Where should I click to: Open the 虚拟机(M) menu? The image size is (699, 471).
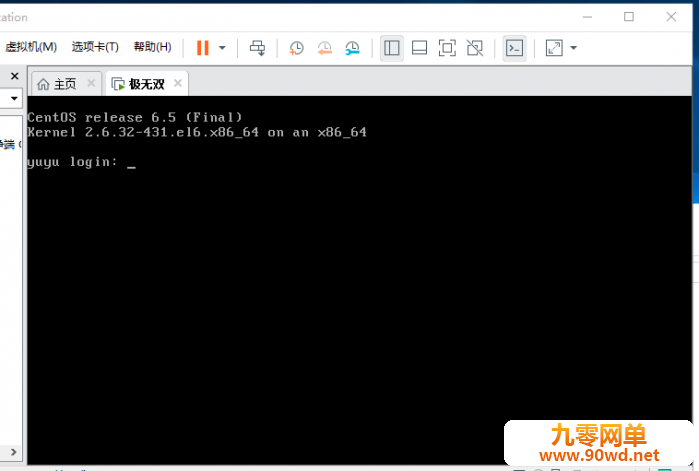tap(30, 47)
